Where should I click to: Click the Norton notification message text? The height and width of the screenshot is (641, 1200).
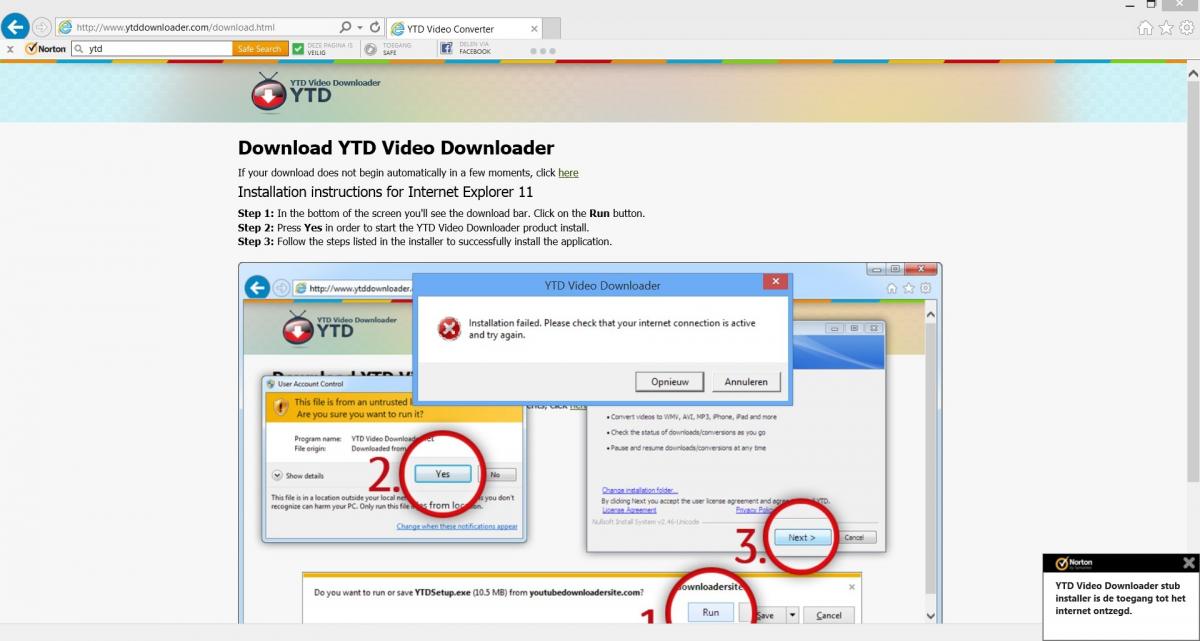coord(1121,598)
